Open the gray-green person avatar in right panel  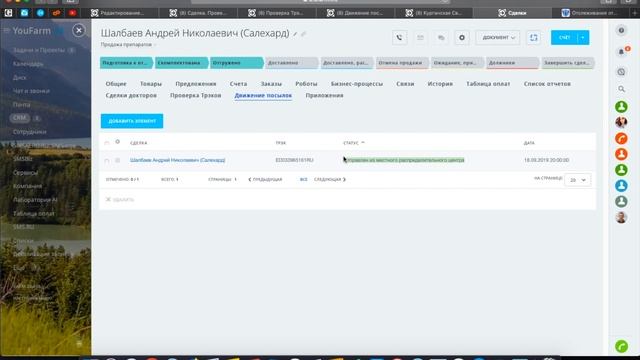[621, 201]
